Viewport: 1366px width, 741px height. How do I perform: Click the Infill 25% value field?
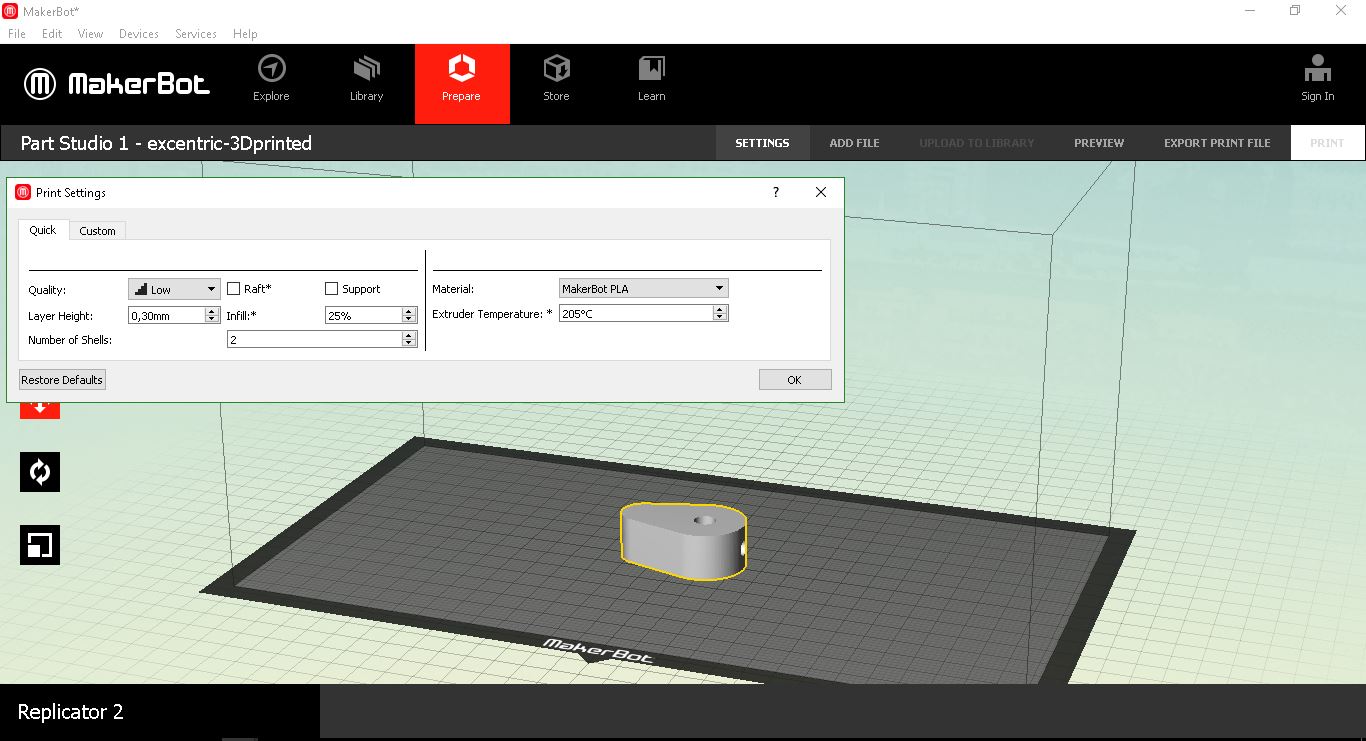point(364,315)
